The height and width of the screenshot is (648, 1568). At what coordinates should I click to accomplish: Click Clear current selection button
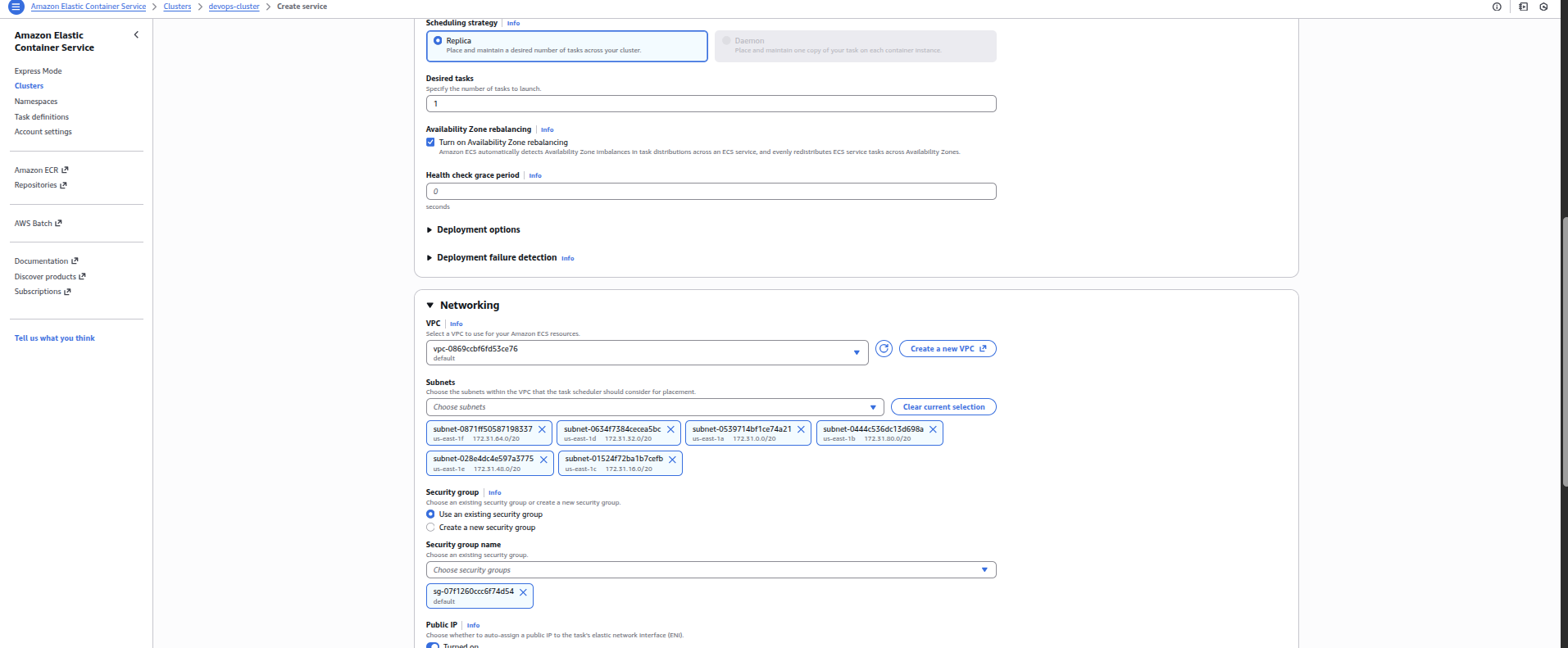(x=943, y=407)
